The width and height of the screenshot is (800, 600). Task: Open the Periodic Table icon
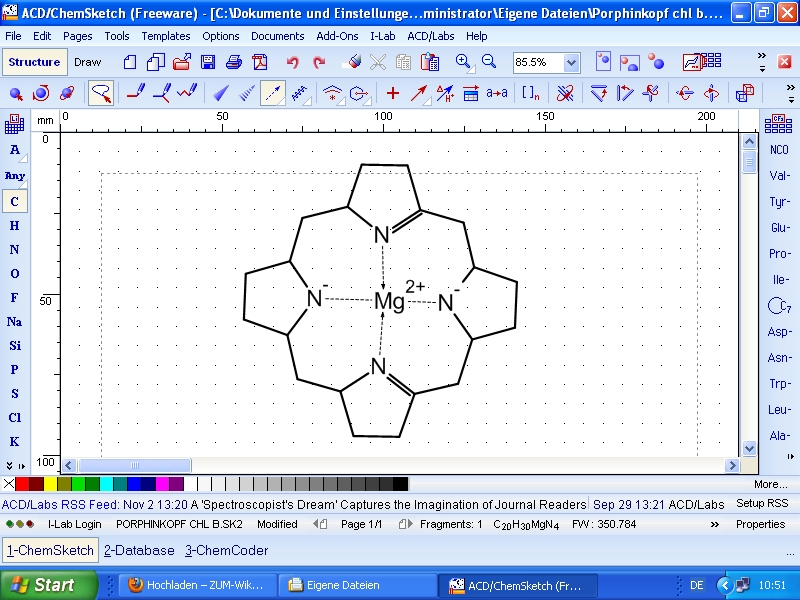point(14,124)
